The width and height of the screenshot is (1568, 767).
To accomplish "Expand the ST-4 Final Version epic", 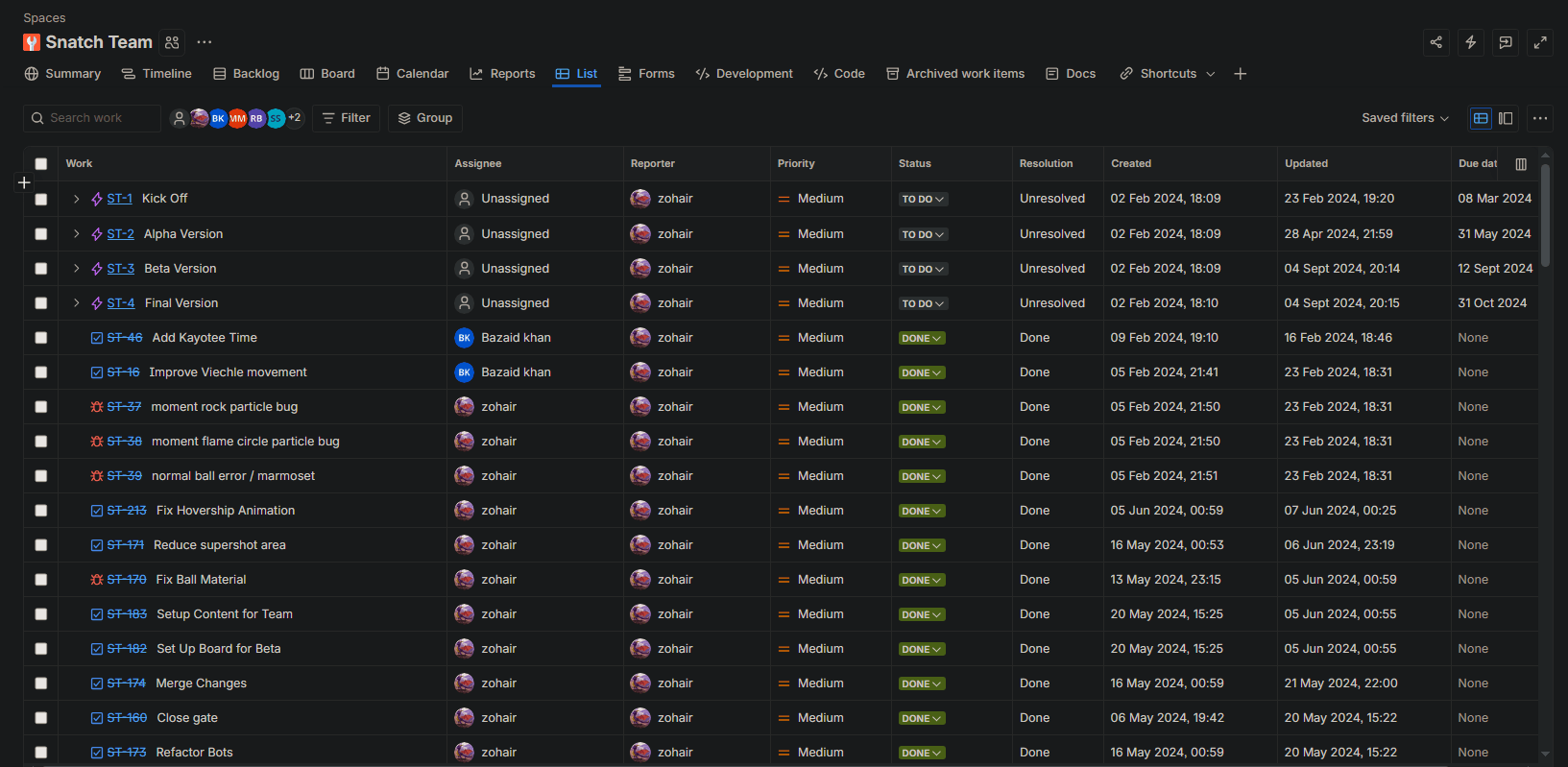I will (77, 303).
